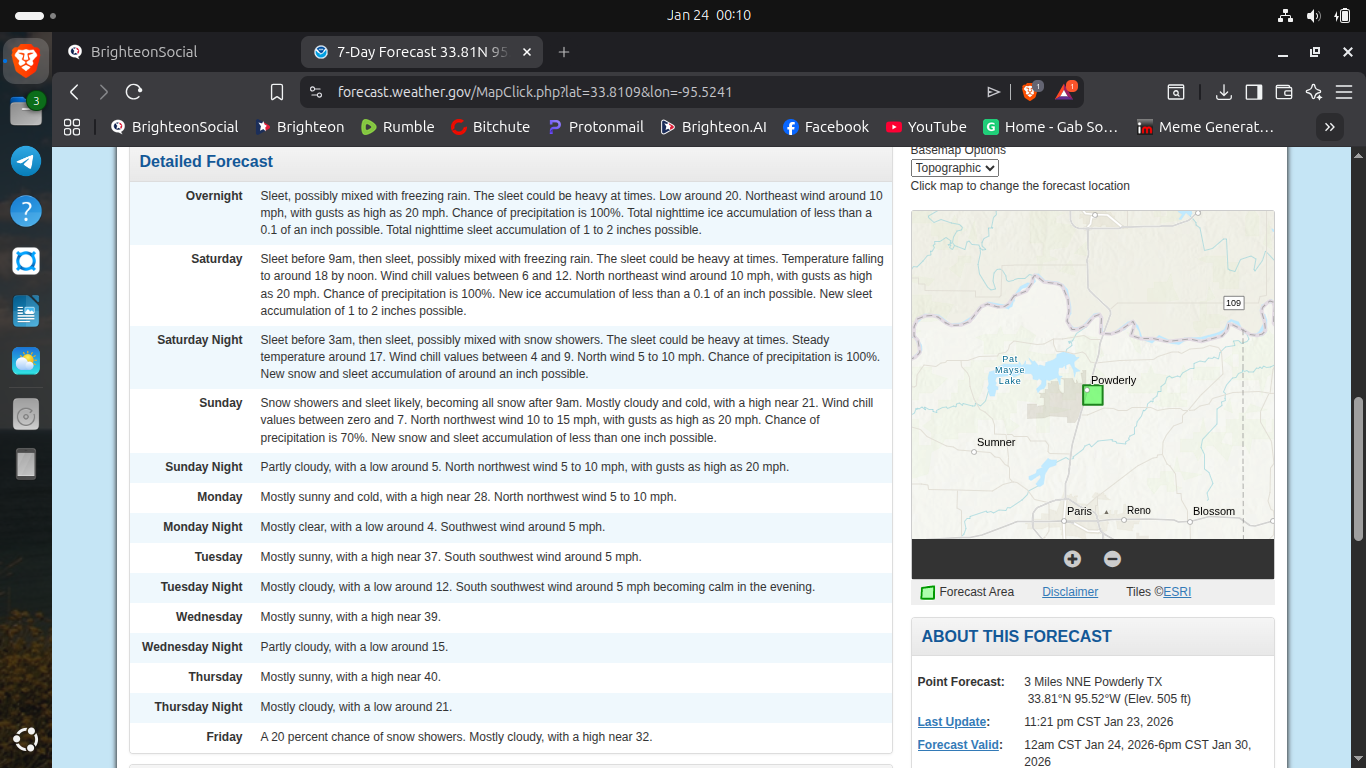
Task: Expand hidden bookmarks with the chevron
Action: pos(1329,127)
